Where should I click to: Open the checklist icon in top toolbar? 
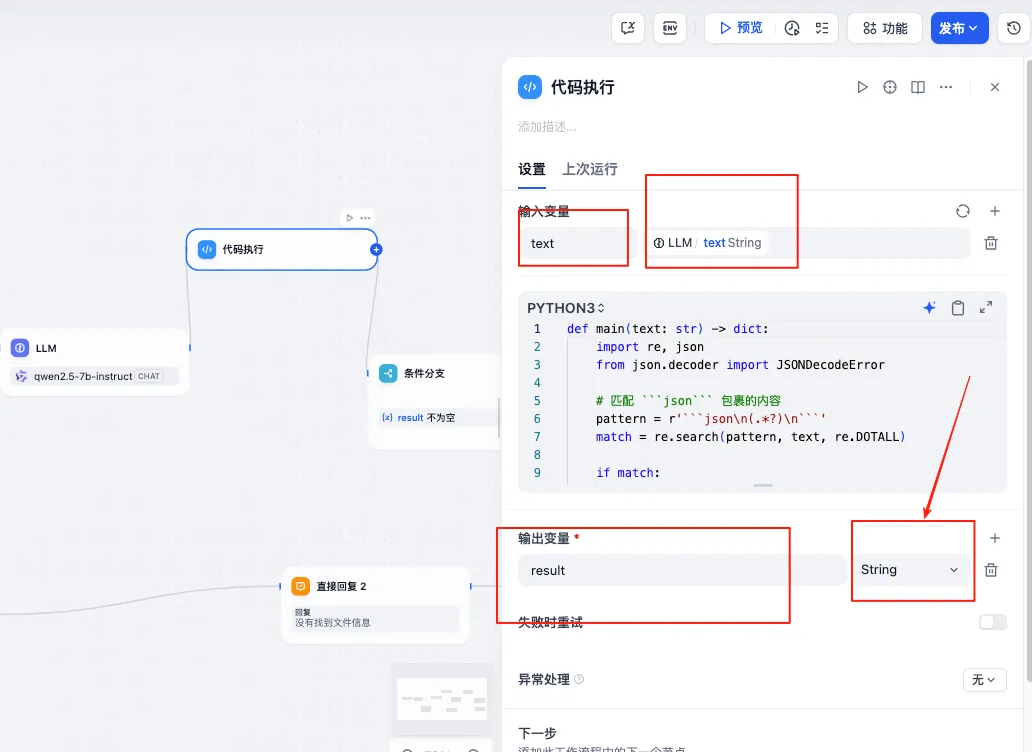tap(821, 28)
